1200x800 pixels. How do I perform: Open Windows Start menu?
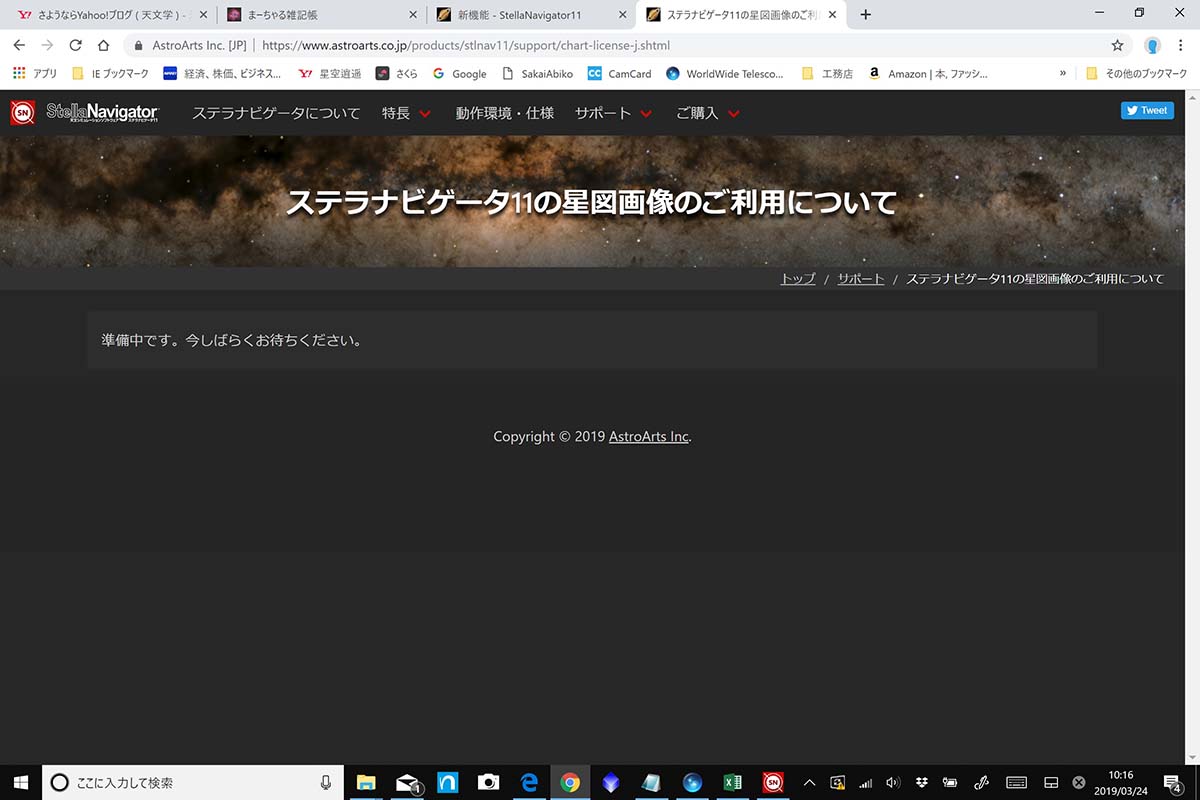tap(20, 782)
